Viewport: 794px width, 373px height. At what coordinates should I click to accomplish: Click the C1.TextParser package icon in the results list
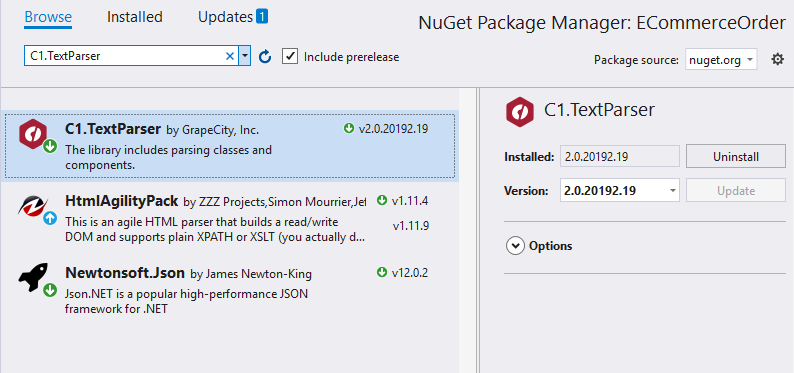[33, 135]
